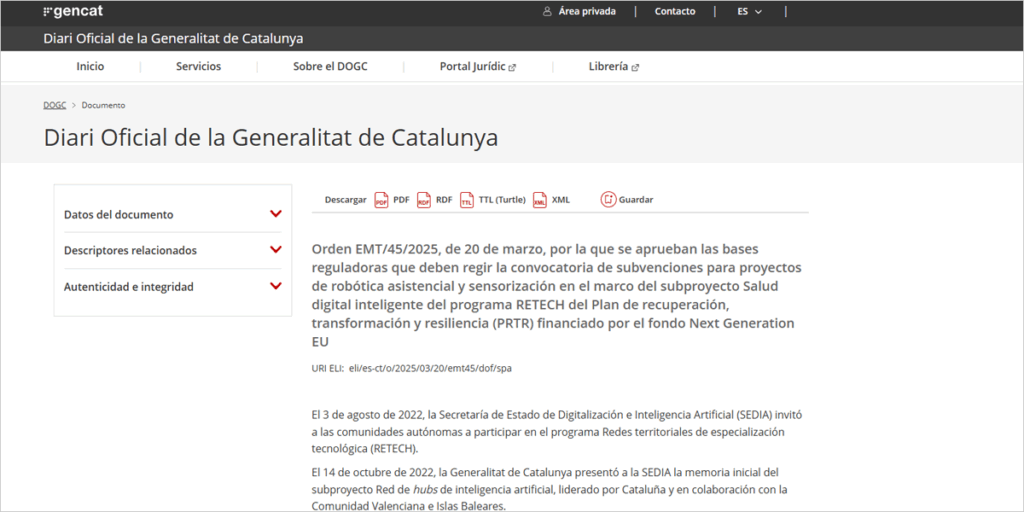Click the Diari Oficial header title

click(173, 39)
